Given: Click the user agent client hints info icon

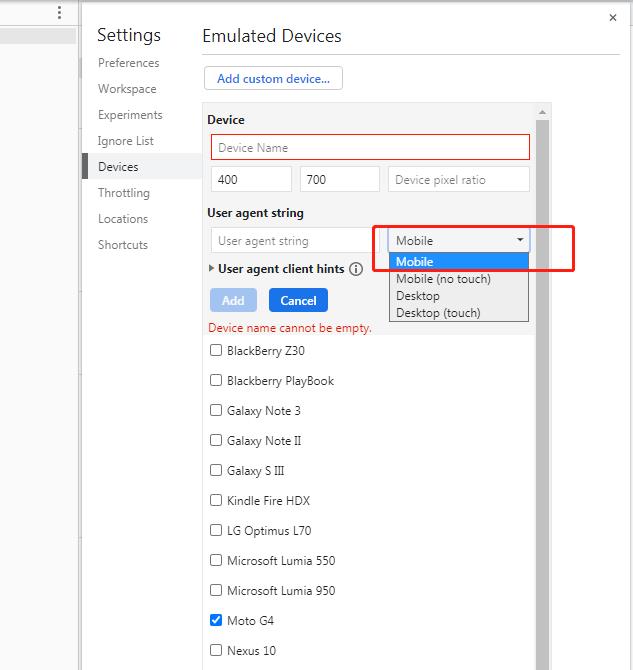Looking at the screenshot, I should coord(356,269).
